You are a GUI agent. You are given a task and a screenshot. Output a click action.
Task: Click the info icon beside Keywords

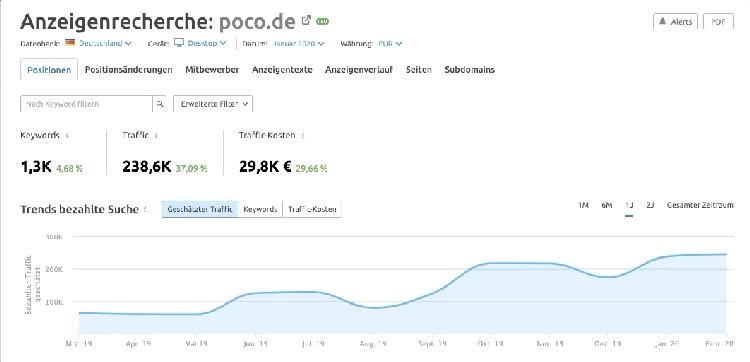point(67,136)
